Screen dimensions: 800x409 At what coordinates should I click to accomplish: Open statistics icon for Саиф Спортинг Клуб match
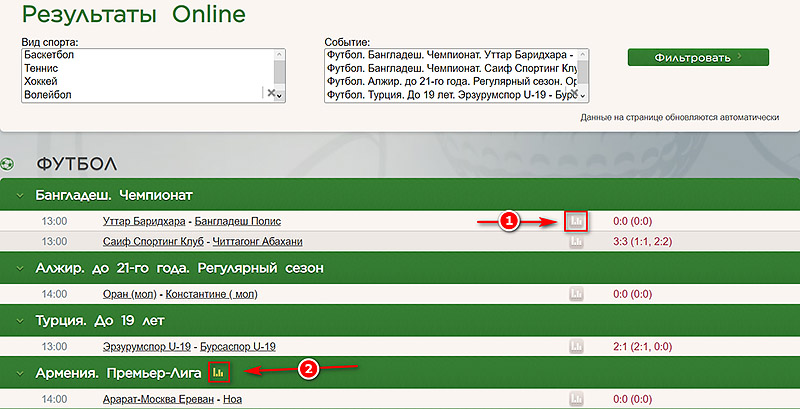coord(576,242)
